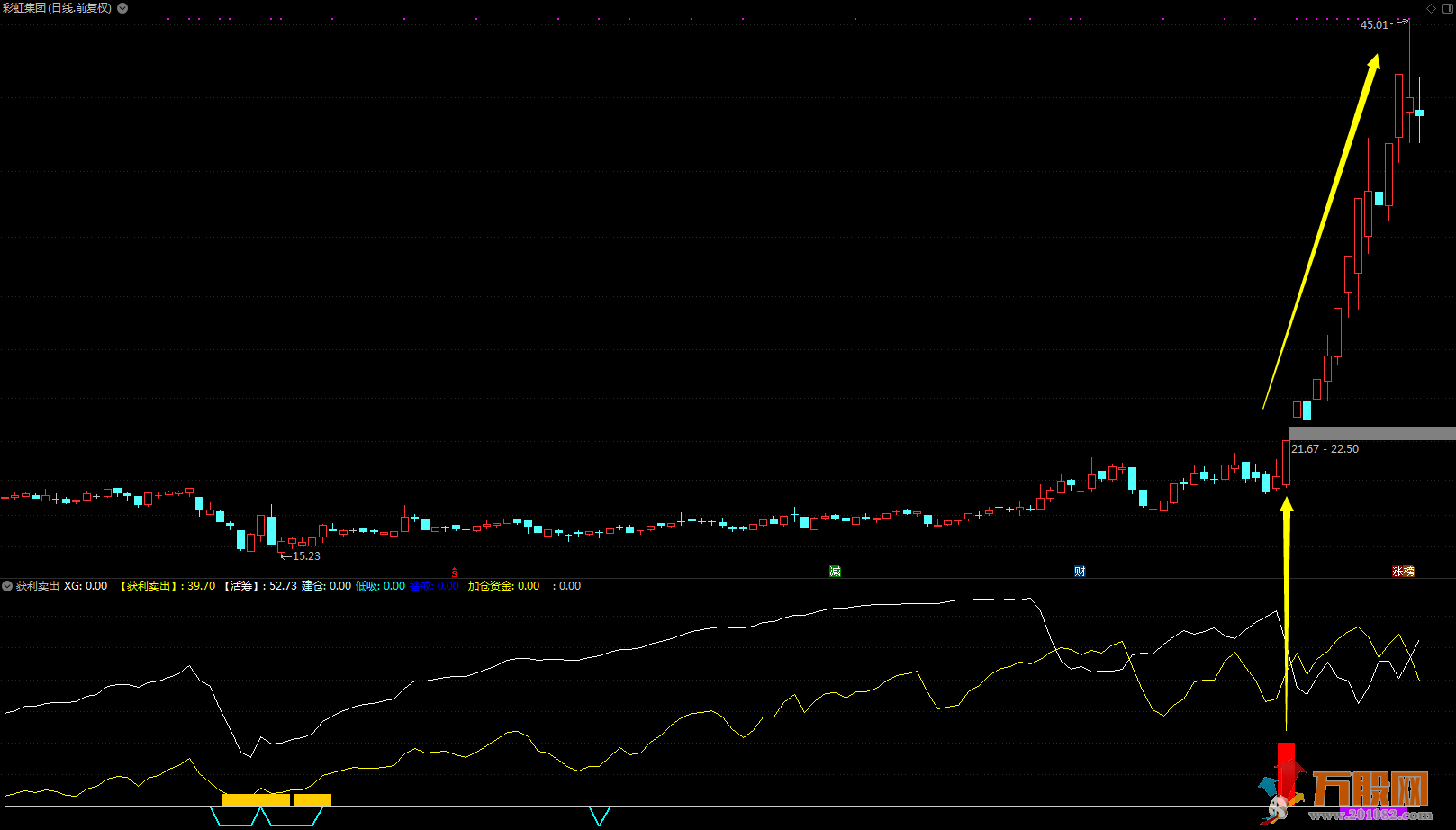Click the 建仓: 0.00 reading
Image resolution: width=1456 pixels, height=830 pixels.
coord(326,586)
